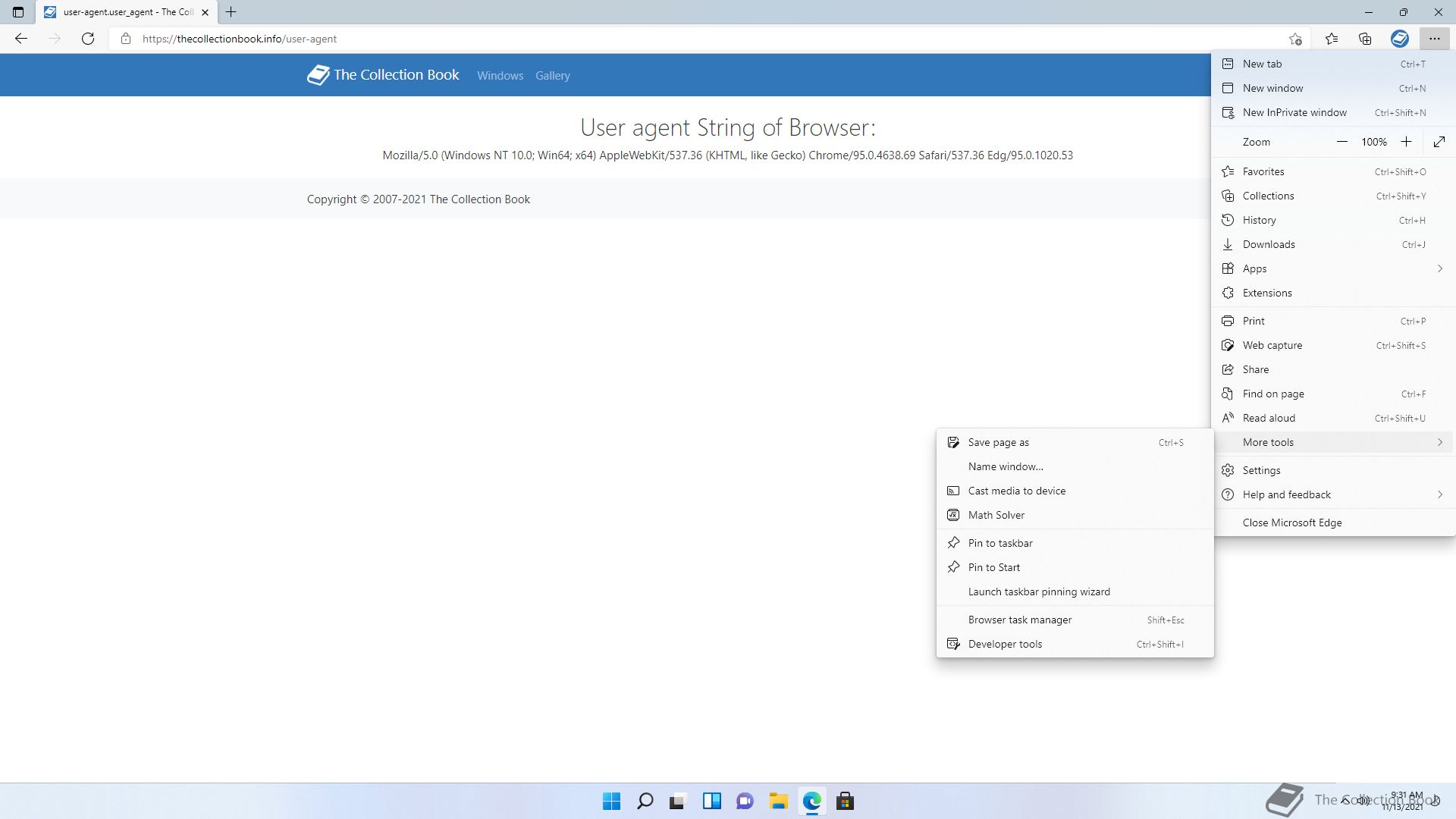Click The Collection Book logo
1456x819 pixels.
pyautogui.click(x=383, y=75)
